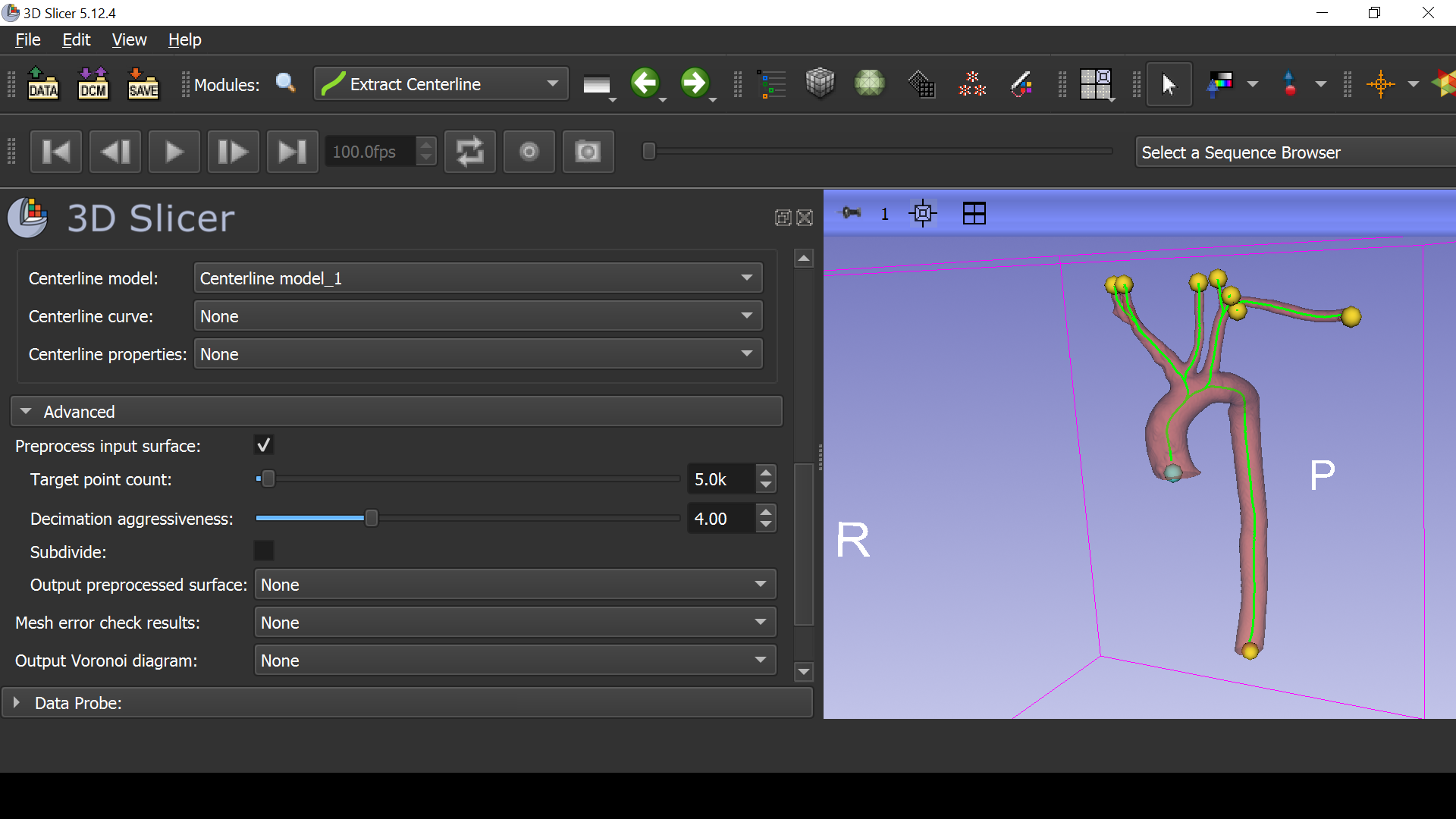Collapse the Advanced section
The width and height of the screenshot is (1456, 819).
[396, 412]
